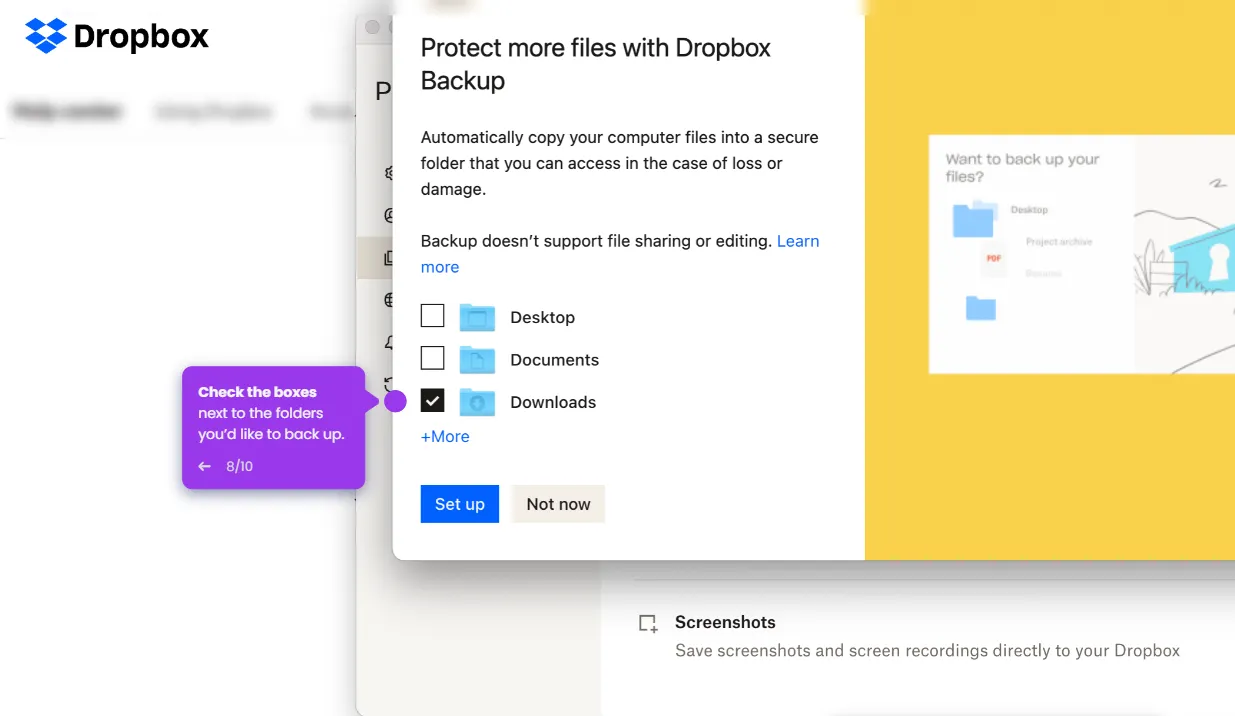The image size is (1235, 716).
Task: Click 'Check the boxes' tooltip text
Action: point(257,392)
